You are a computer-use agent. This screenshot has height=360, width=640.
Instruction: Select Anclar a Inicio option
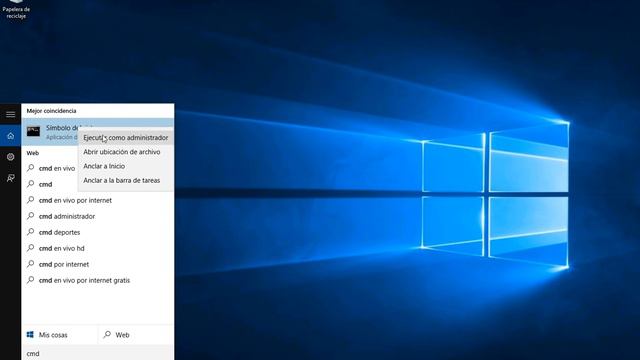(126, 166)
